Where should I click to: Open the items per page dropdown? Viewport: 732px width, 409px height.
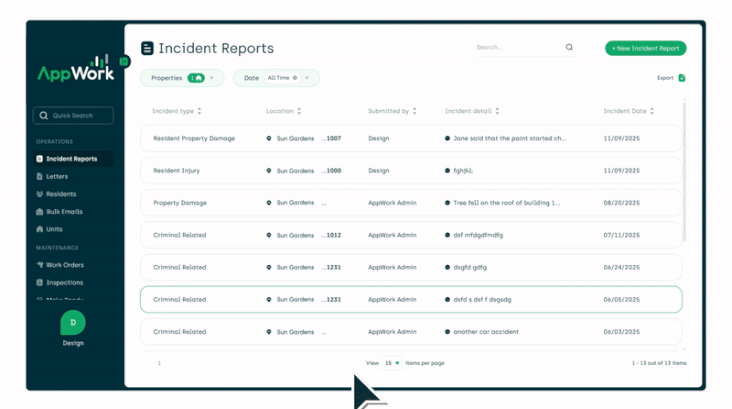point(392,363)
